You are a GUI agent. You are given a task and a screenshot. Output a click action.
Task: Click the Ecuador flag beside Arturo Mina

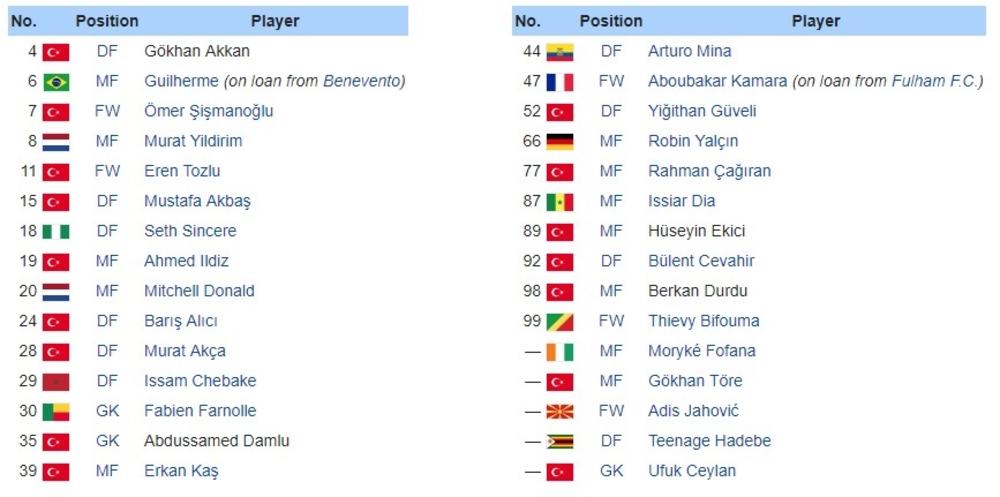coord(560,52)
